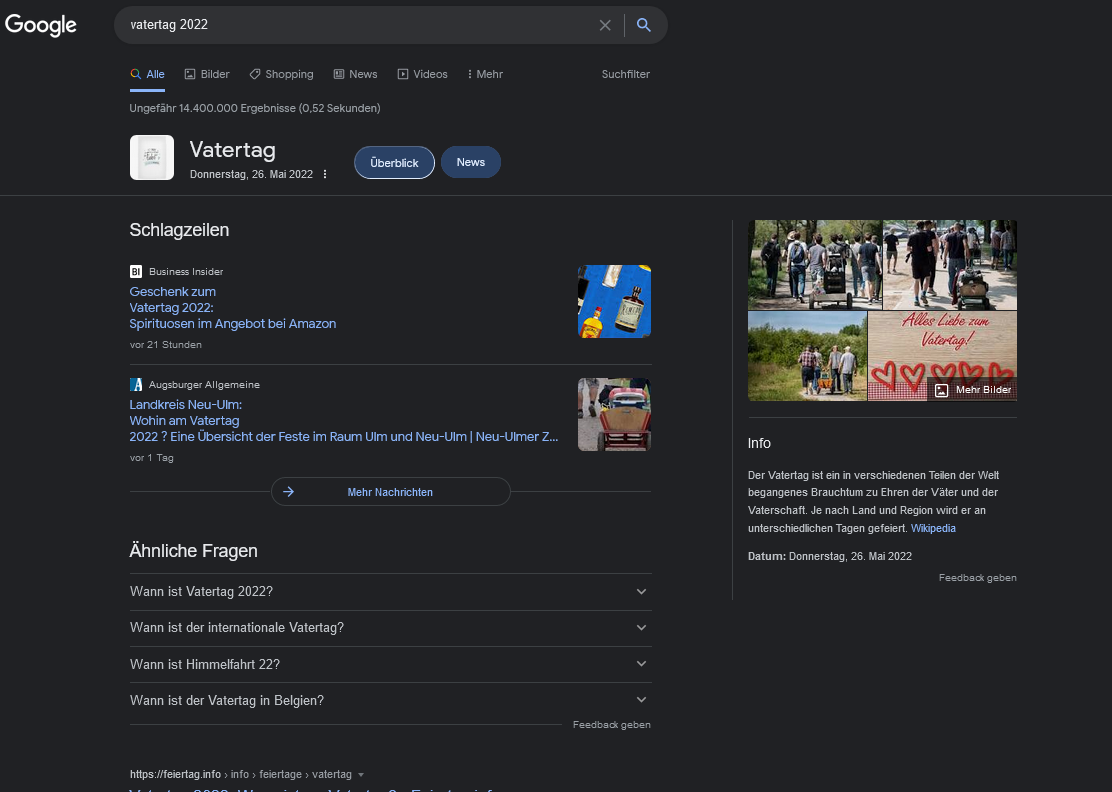Screen dimensions: 1112x792
Task: Switch to the Bilder tab
Action: (207, 74)
